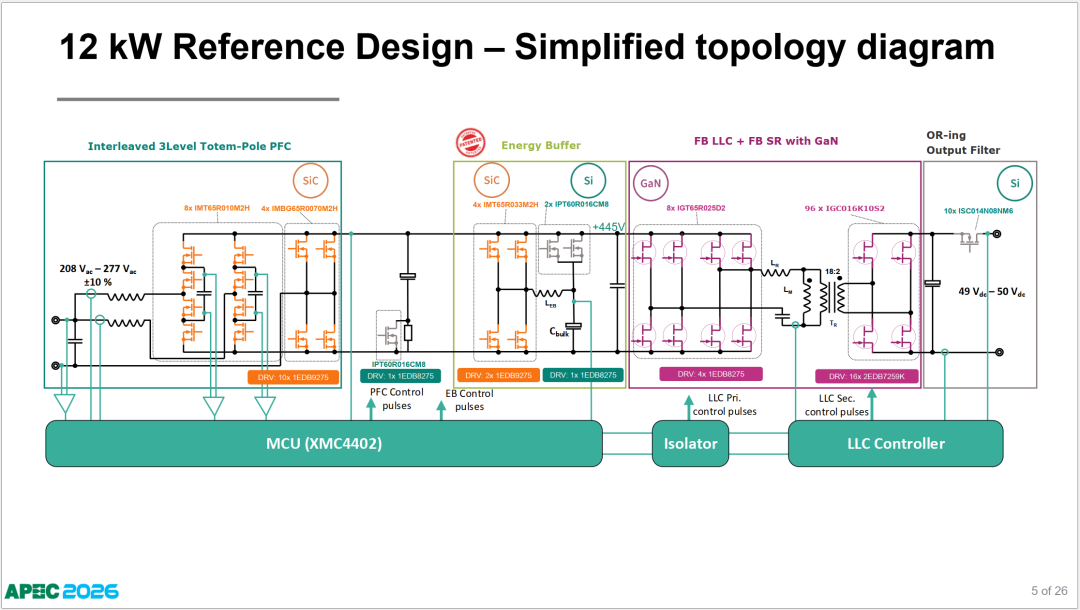Click the positive output terminal circle

tap(997, 234)
